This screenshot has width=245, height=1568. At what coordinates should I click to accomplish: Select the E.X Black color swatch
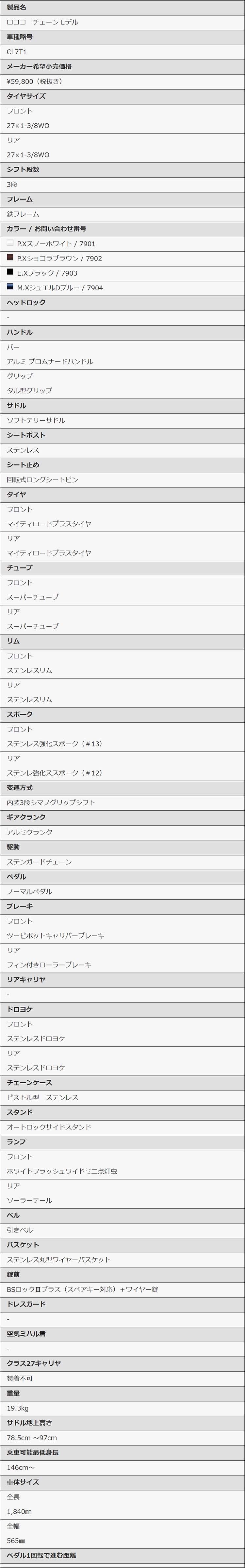pos(10,272)
